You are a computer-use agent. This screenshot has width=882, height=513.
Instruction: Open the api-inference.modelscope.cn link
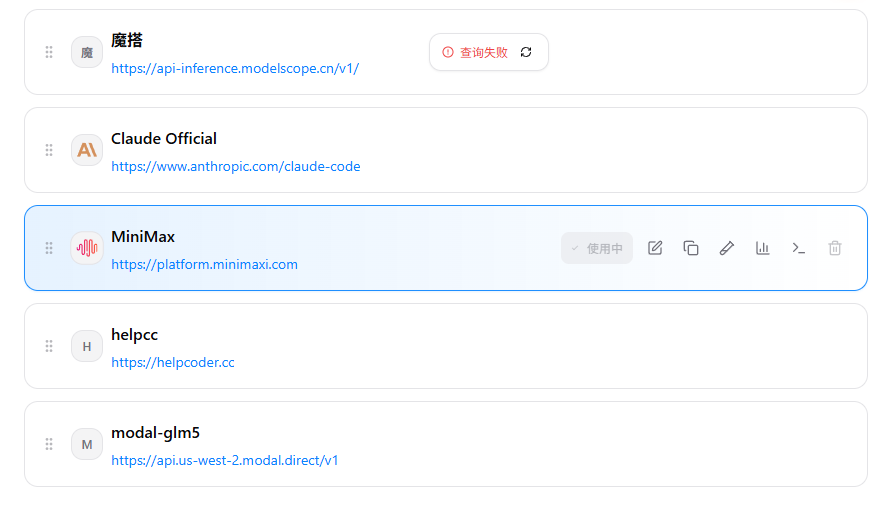pos(235,69)
